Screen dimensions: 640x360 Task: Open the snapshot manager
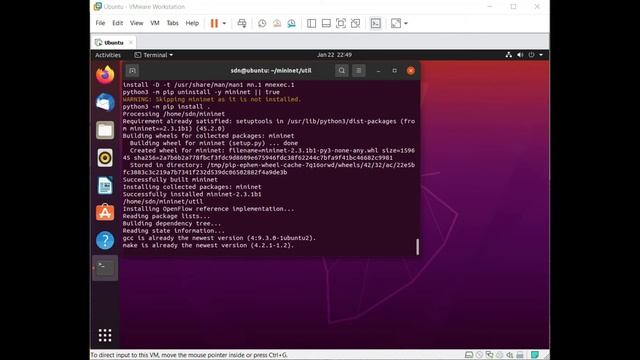pos(291,23)
